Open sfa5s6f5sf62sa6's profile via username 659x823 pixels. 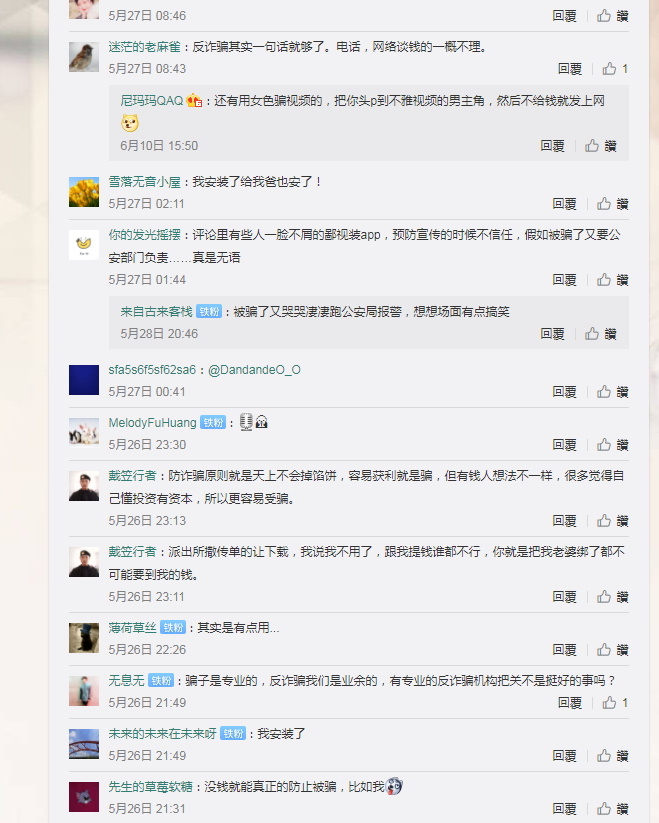click(152, 370)
